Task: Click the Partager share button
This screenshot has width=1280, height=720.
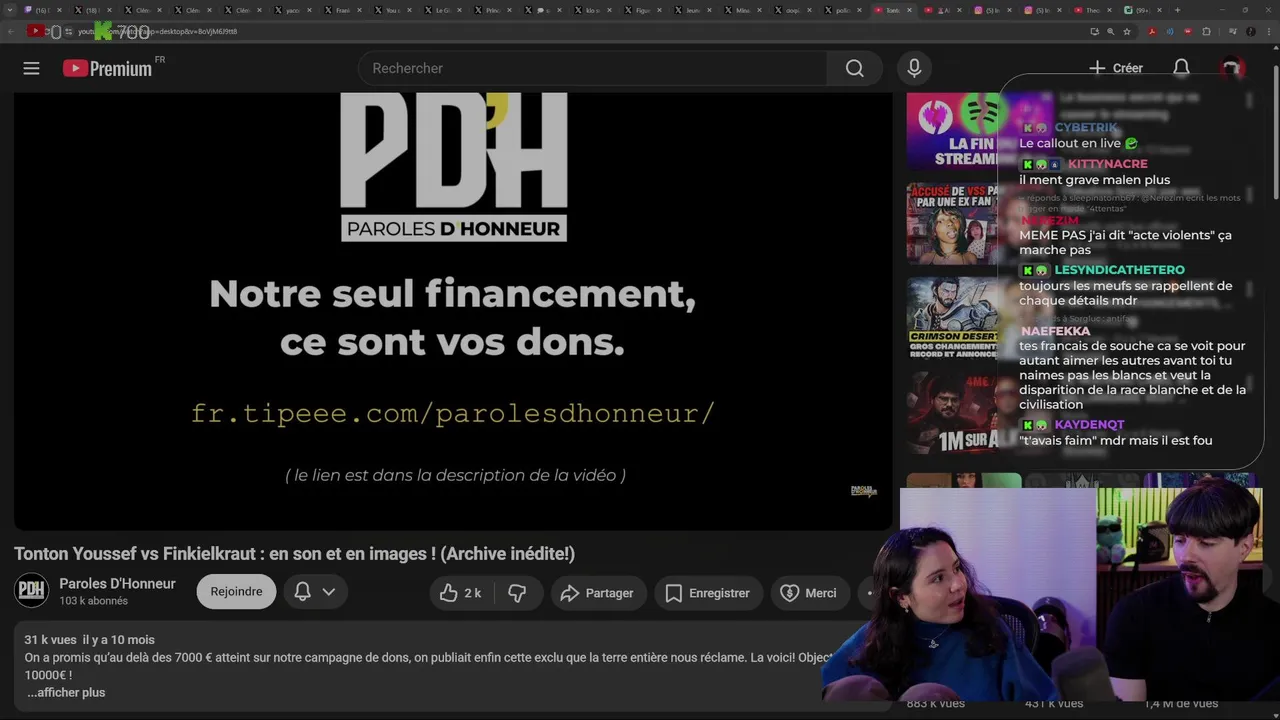Action: [x=597, y=593]
